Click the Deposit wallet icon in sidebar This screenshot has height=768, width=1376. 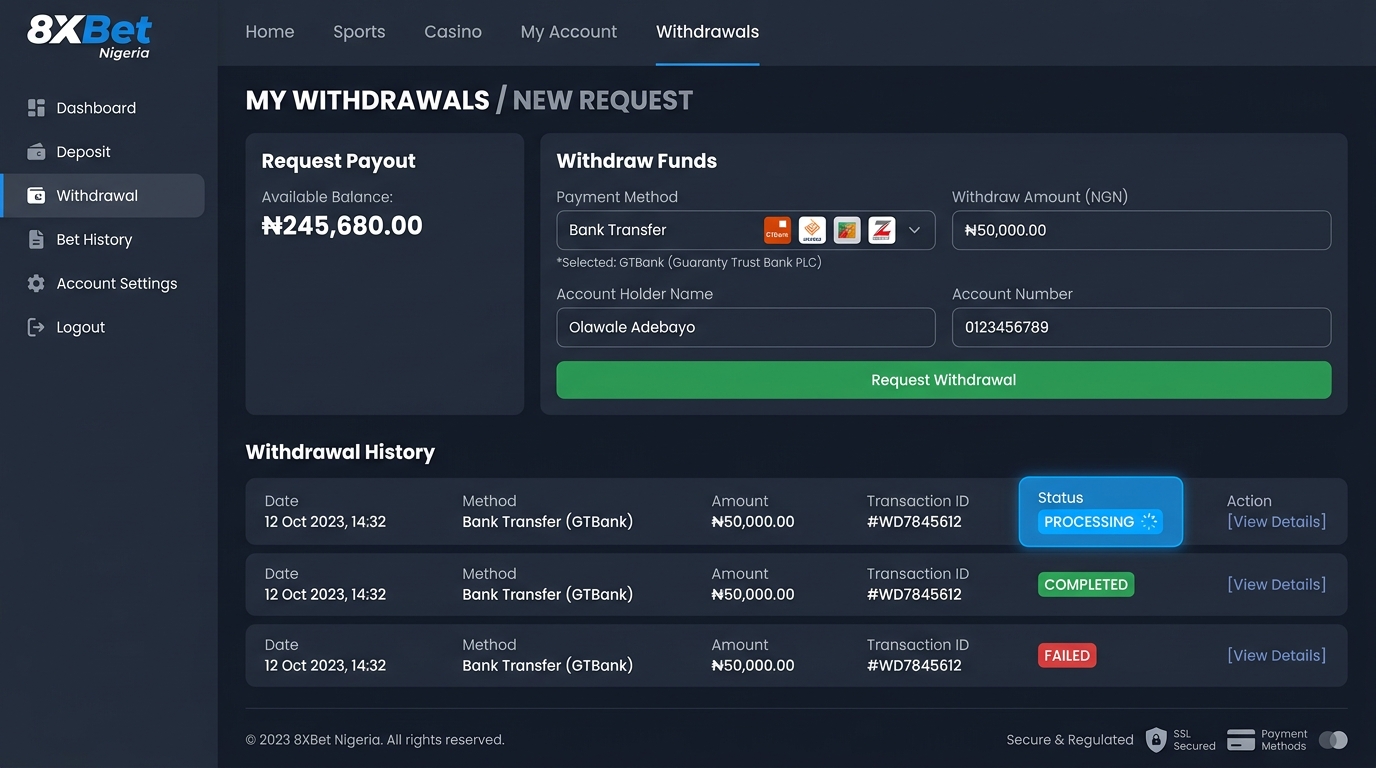click(x=37, y=152)
